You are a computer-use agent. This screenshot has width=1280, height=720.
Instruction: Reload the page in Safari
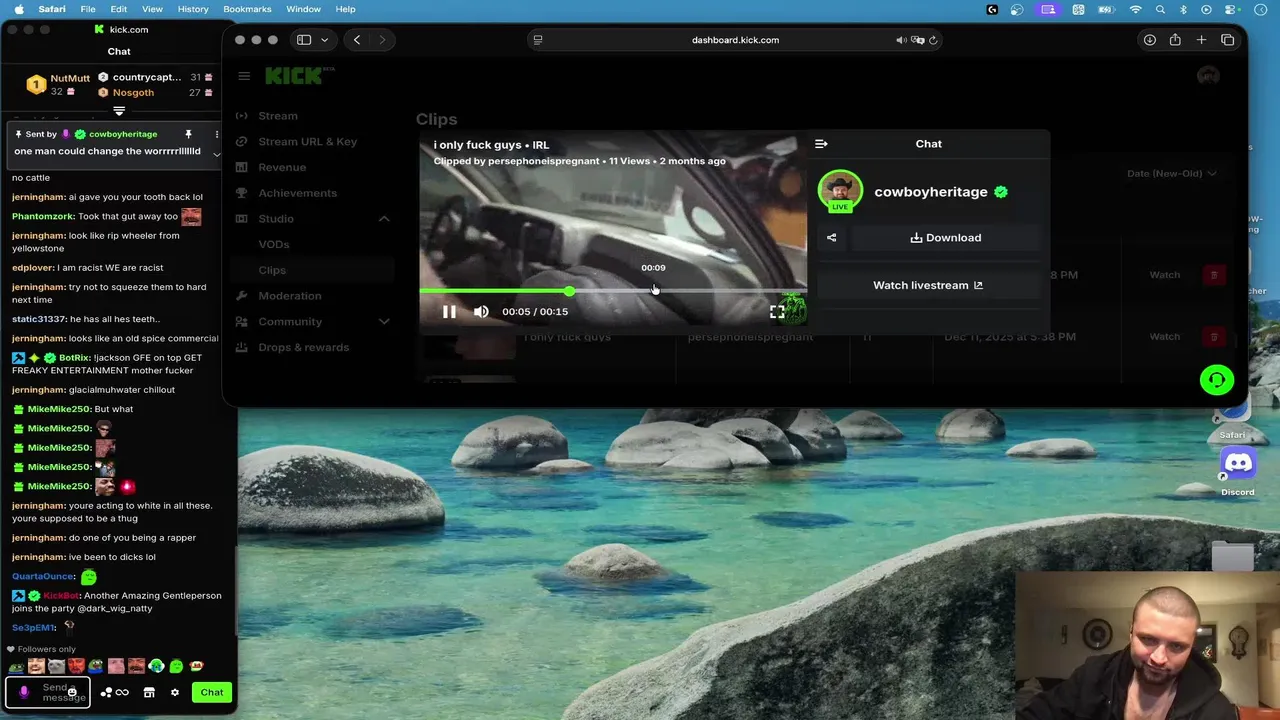click(933, 40)
